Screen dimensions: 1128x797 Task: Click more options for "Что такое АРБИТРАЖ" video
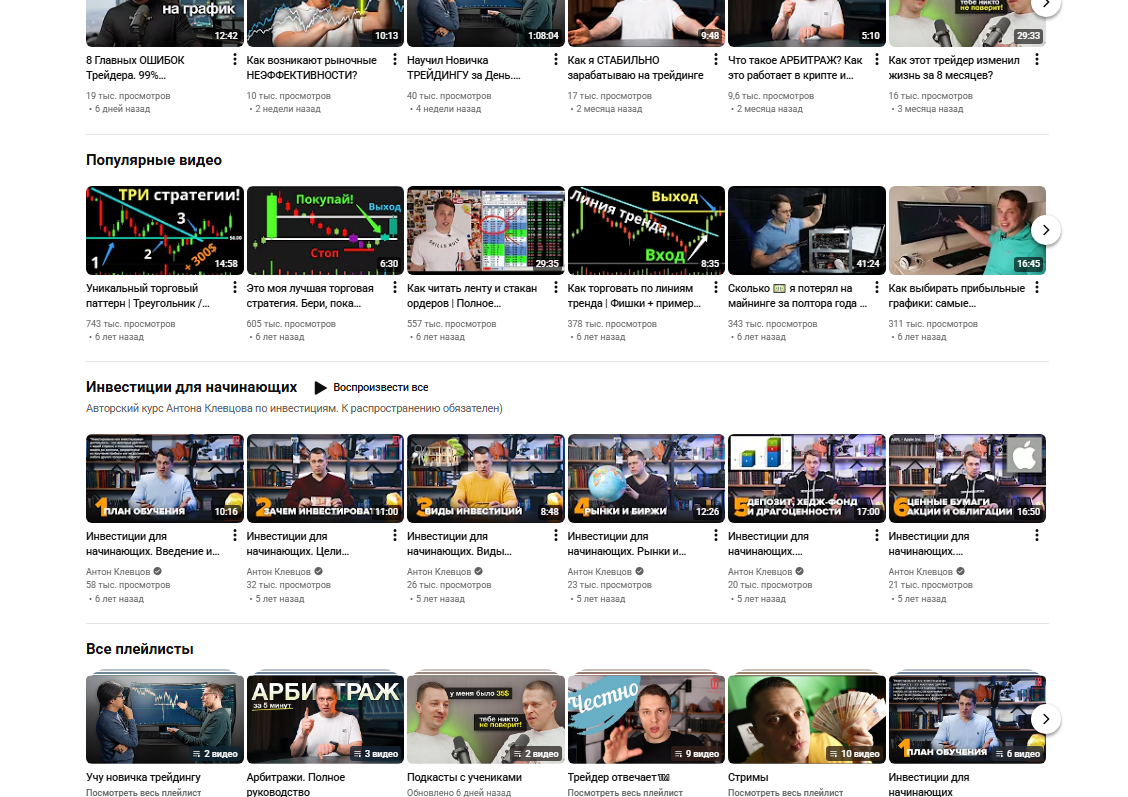click(876, 60)
